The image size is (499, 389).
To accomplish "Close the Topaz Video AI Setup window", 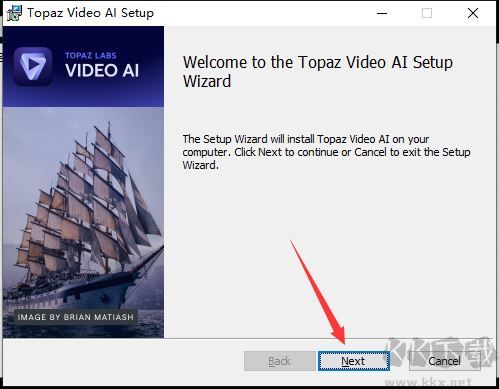I will tap(473, 13).
